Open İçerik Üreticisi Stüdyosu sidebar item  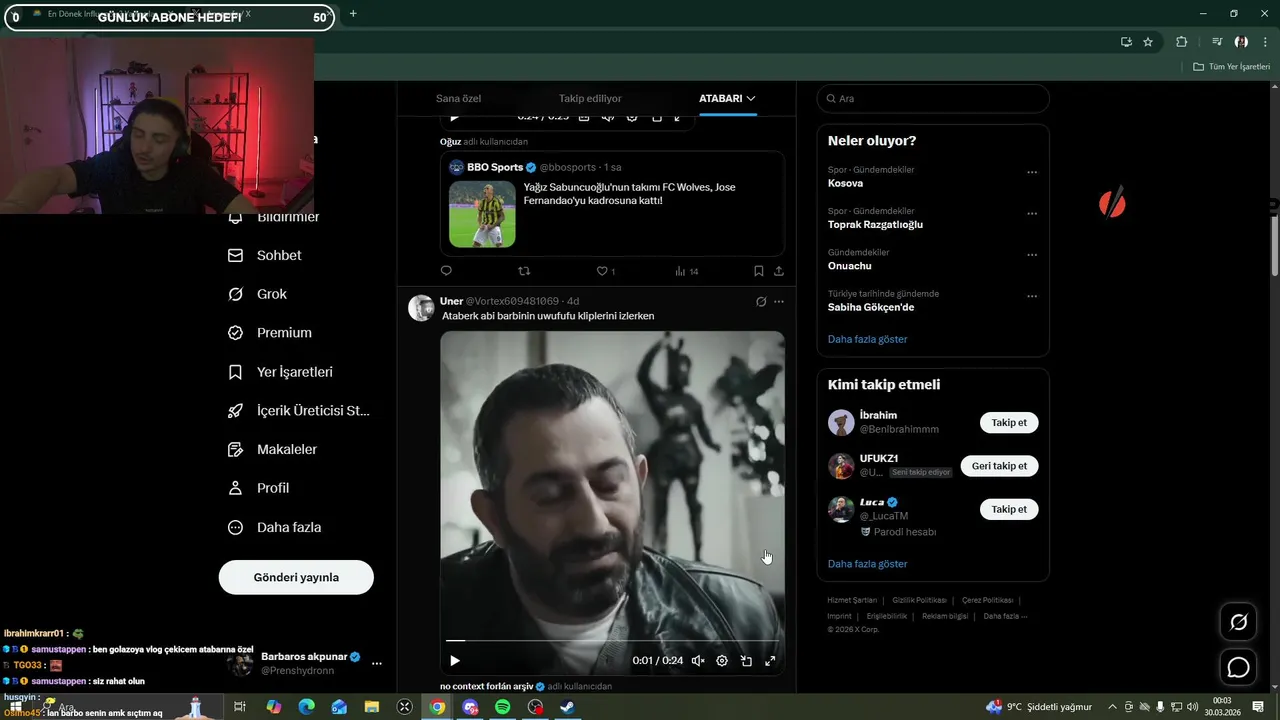point(299,410)
